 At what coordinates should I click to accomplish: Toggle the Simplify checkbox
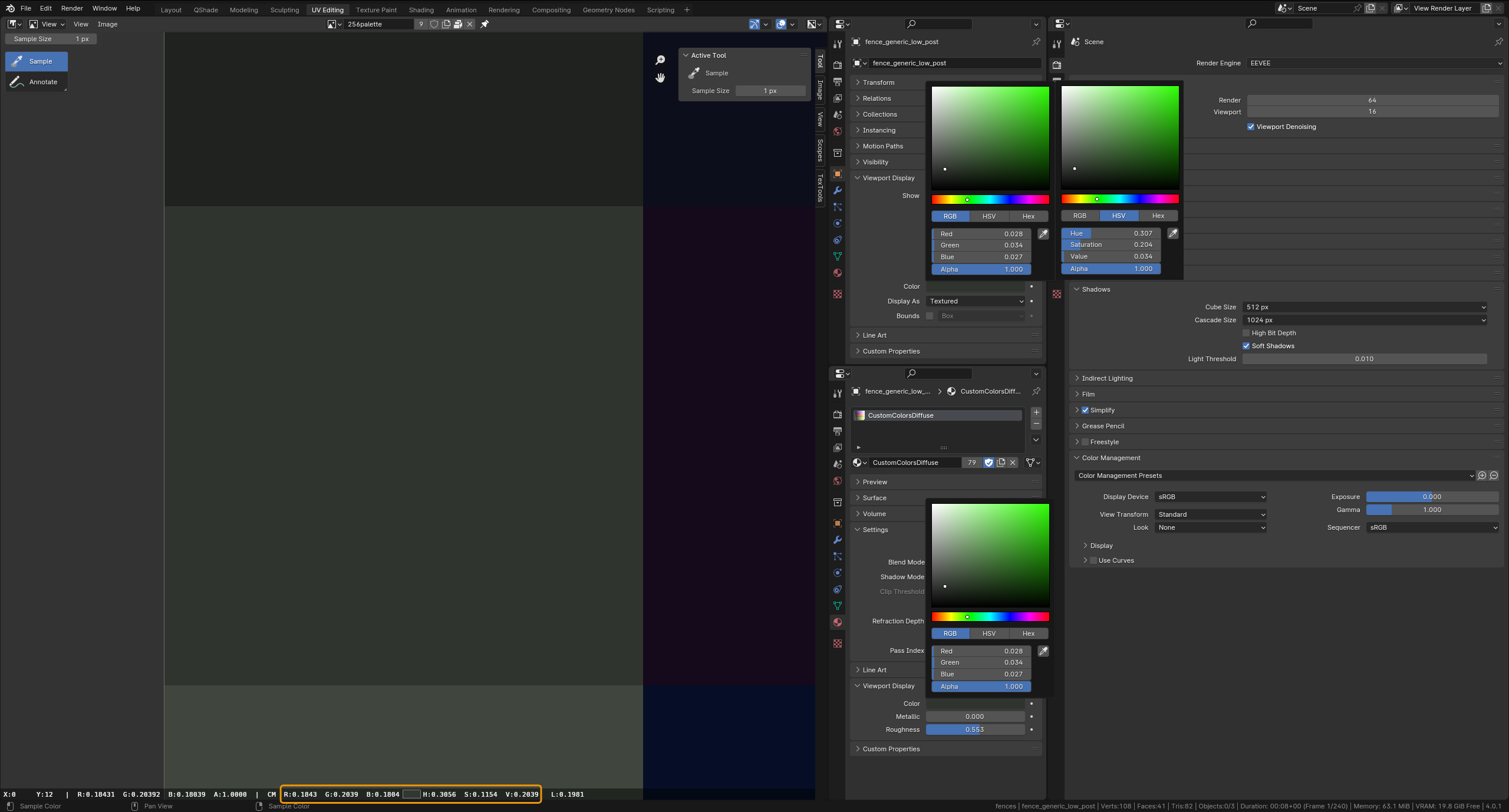[x=1085, y=410]
